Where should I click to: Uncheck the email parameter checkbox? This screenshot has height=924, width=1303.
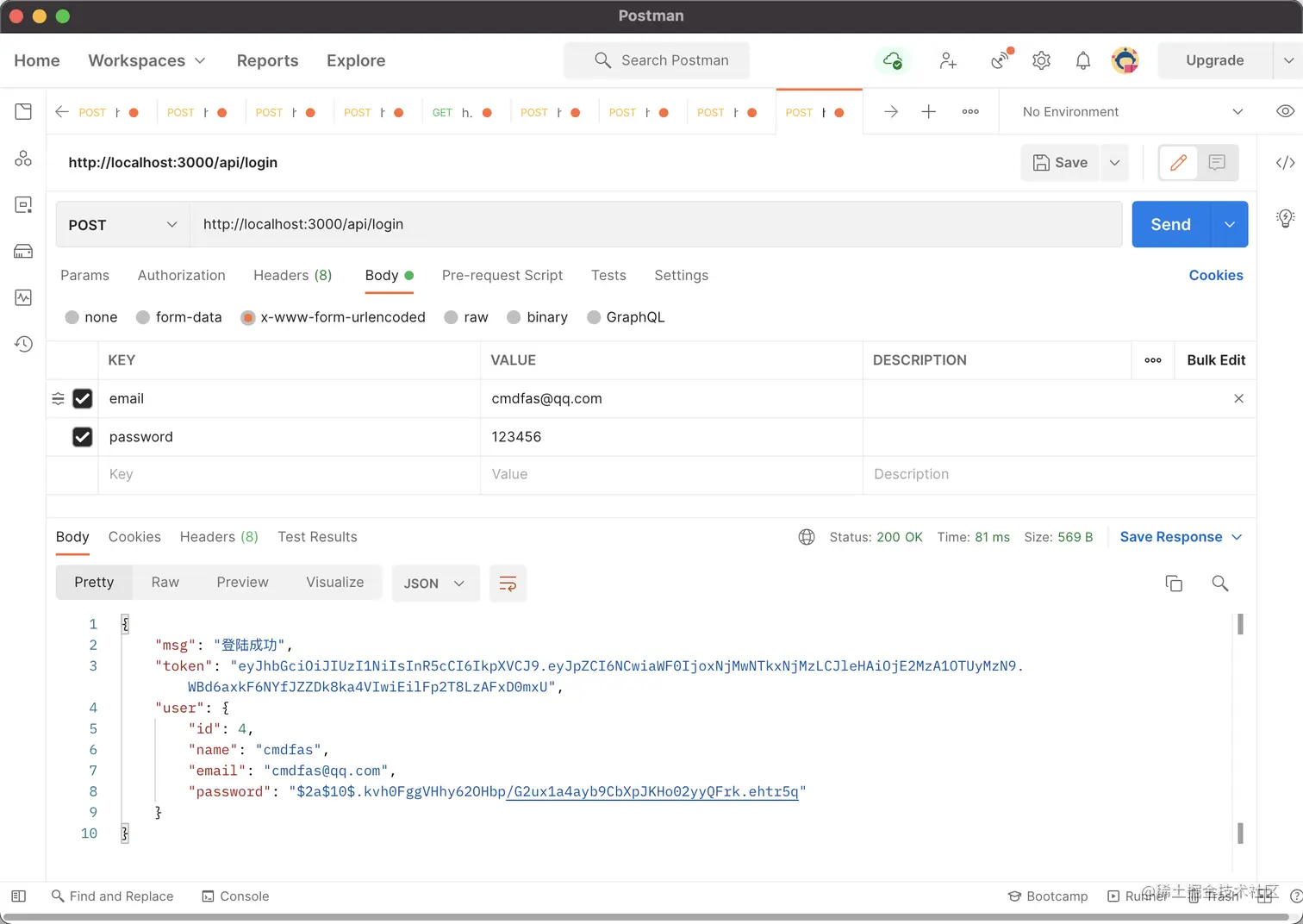coord(83,398)
